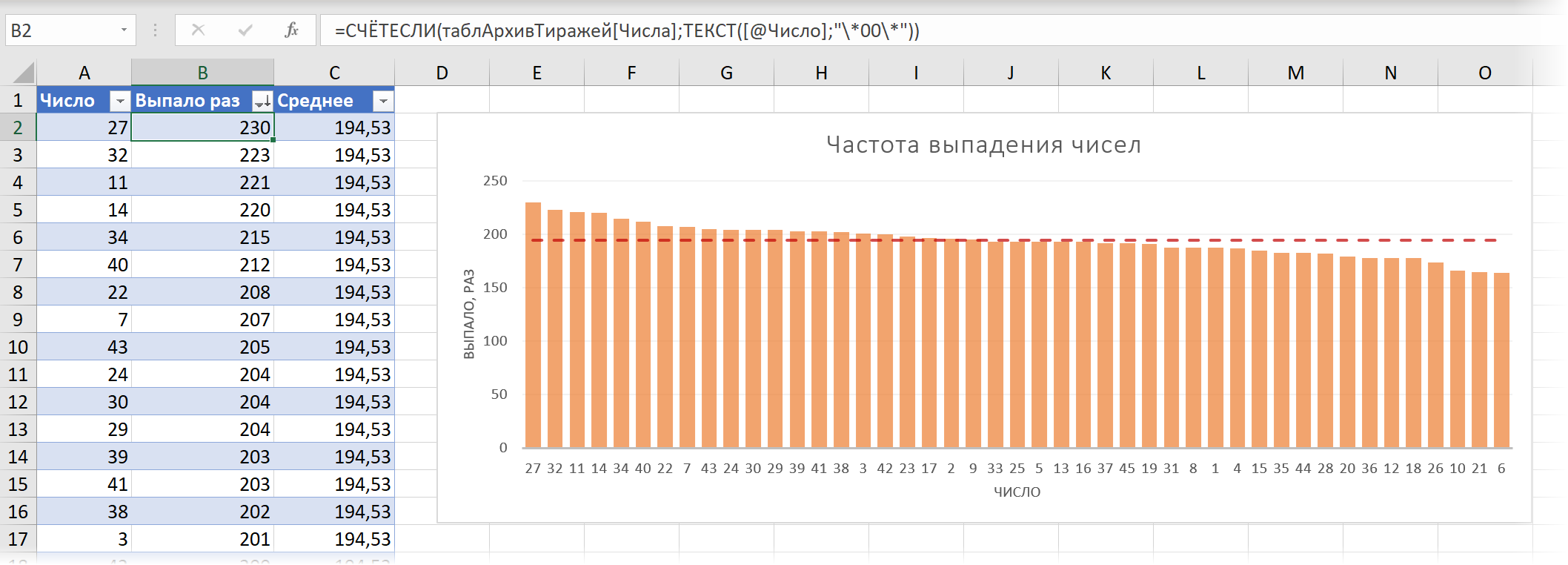Click horizontal axis title ЧИСЛО
This screenshot has width=1568, height=565.
tap(1017, 492)
